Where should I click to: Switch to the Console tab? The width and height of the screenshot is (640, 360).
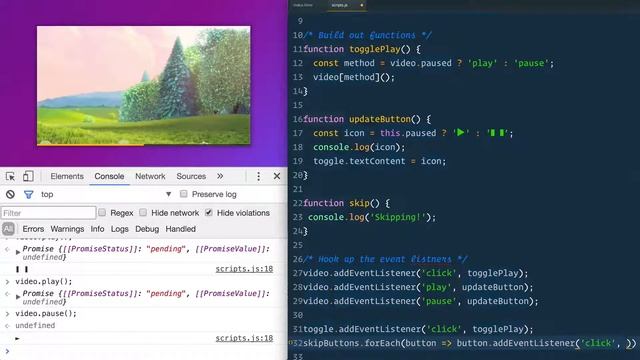pyautogui.click(x=109, y=176)
